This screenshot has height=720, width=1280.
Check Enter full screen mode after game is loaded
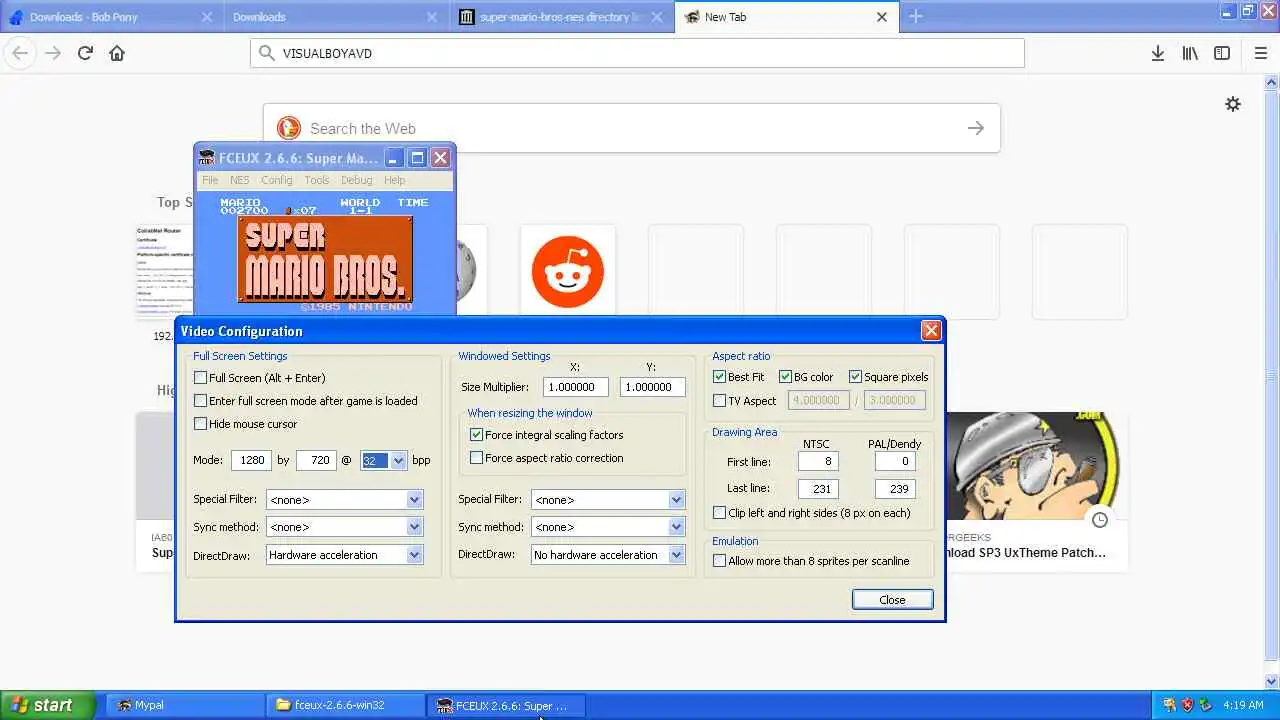(201, 401)
